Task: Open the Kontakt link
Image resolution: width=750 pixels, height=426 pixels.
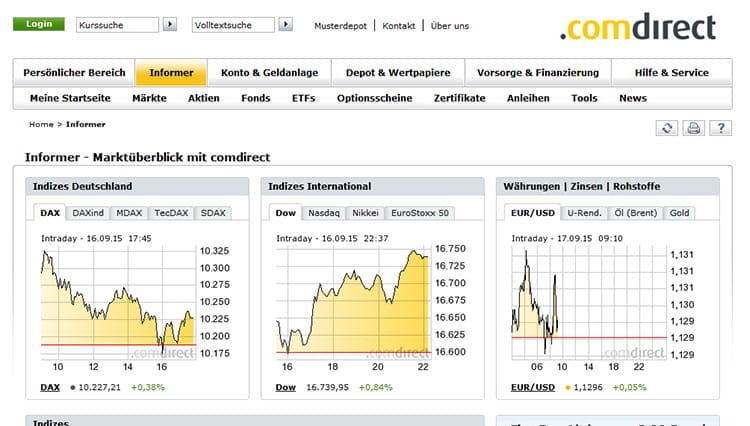Action: [x=398, y=26]
